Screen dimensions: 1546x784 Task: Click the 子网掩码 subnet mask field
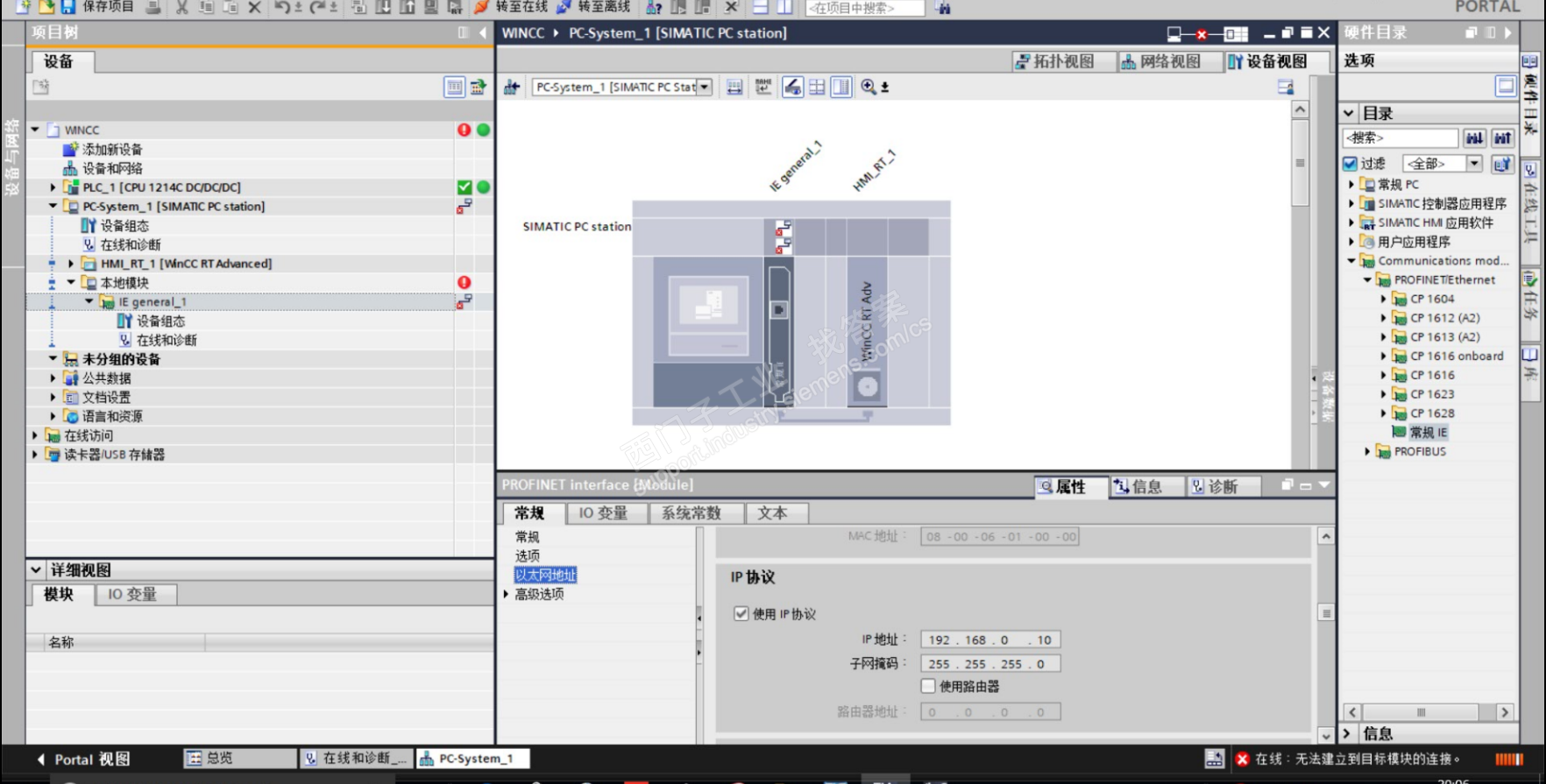[990, 664]
